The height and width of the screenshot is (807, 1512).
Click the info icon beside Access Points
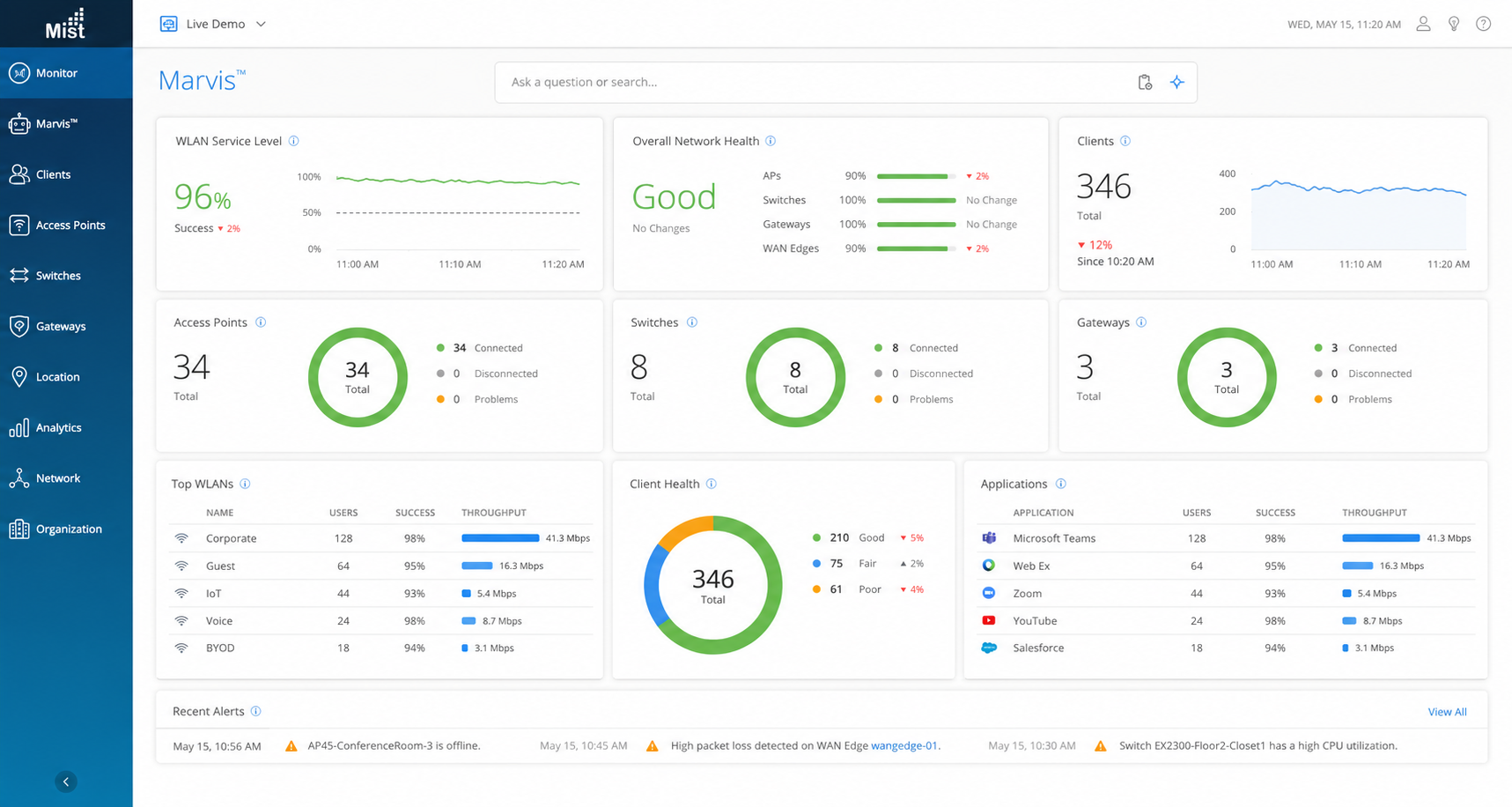point(261,322)
